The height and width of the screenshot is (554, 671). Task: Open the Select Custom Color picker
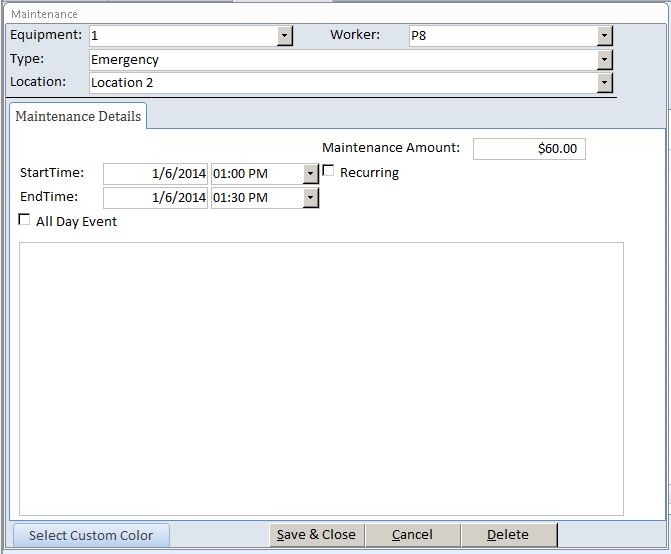point(91,535)
